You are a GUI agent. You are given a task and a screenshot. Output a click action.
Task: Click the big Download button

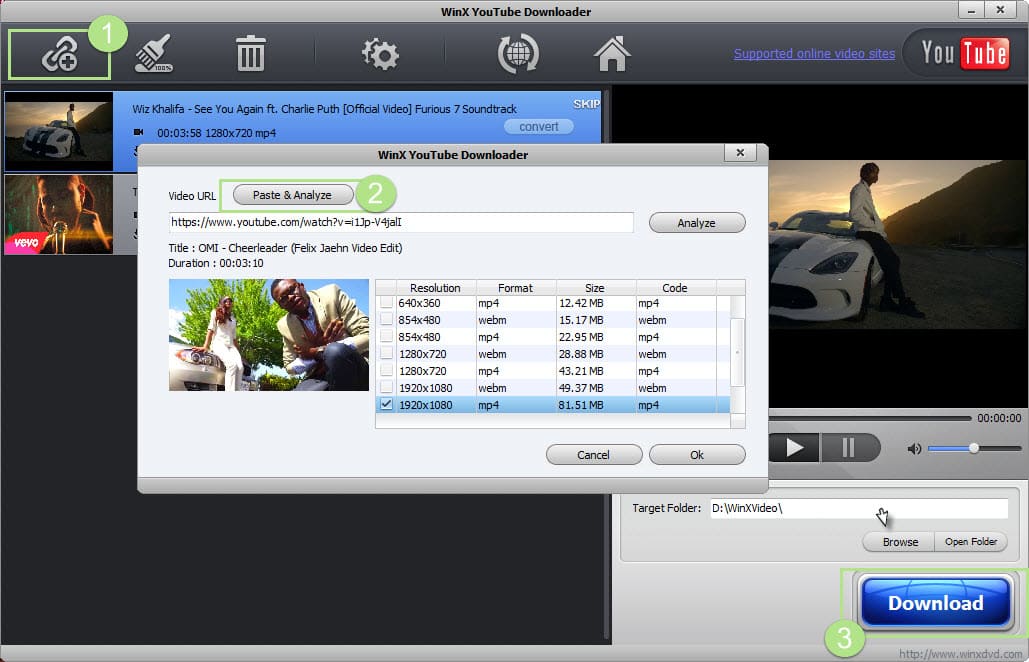click(x=935, y=602)
